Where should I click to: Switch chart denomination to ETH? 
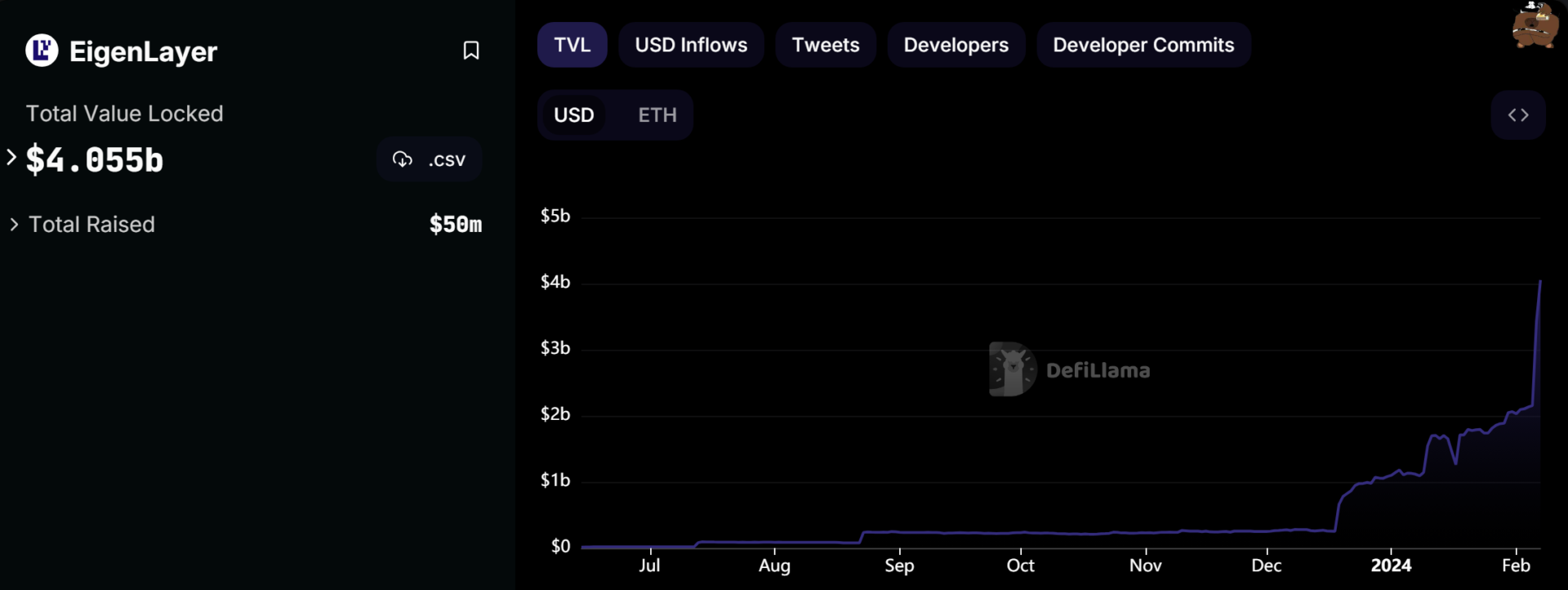657,115
